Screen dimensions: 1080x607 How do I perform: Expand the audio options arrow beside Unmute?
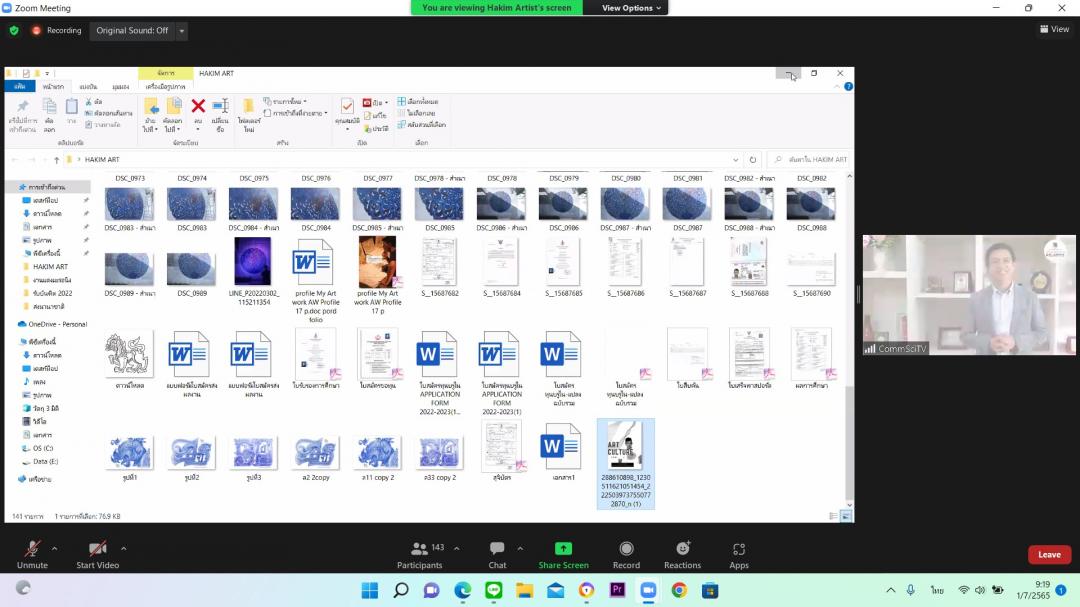(54, 548)
